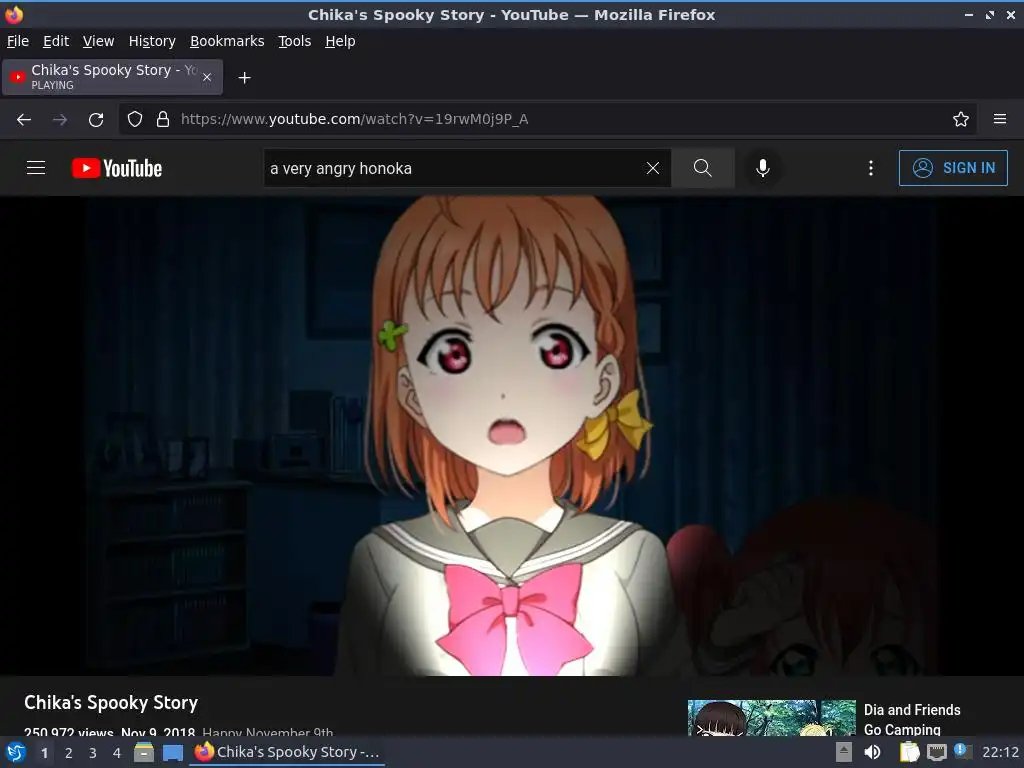Image resolution: width=1024 pixels, height=768 pixels.
Task: Open the removable media tray icon
Action: click(x=844, y=752)
